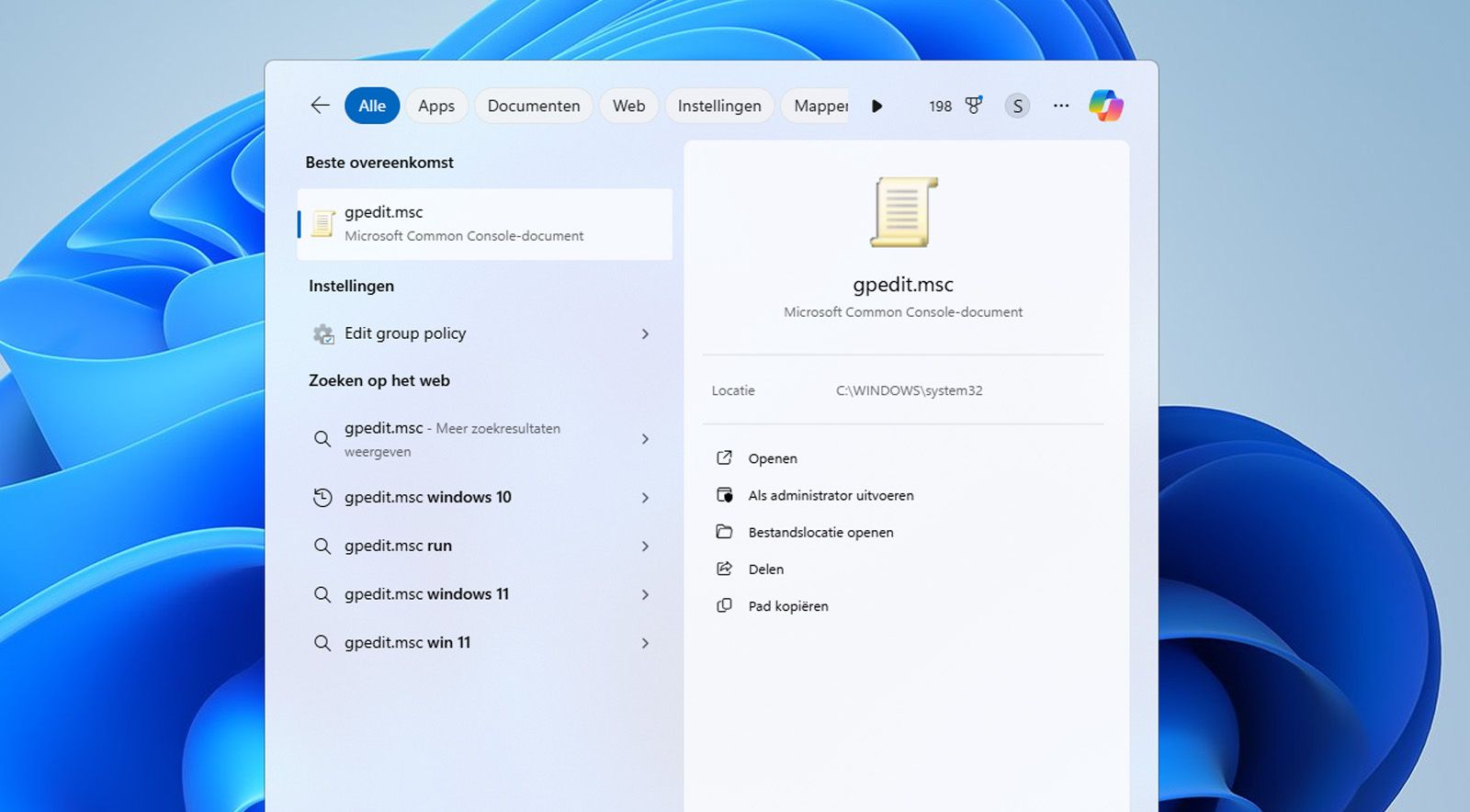Viewport: 1470px width, 812px height.
Task: Choose Bestandslocatie openen
Action: (820, 532)
